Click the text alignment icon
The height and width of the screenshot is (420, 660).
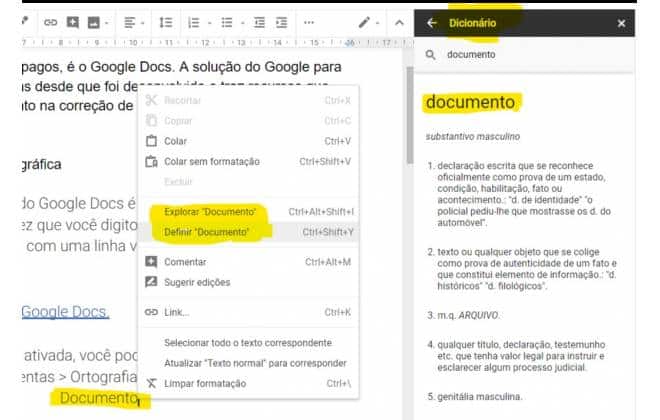[x=130, y=23]
